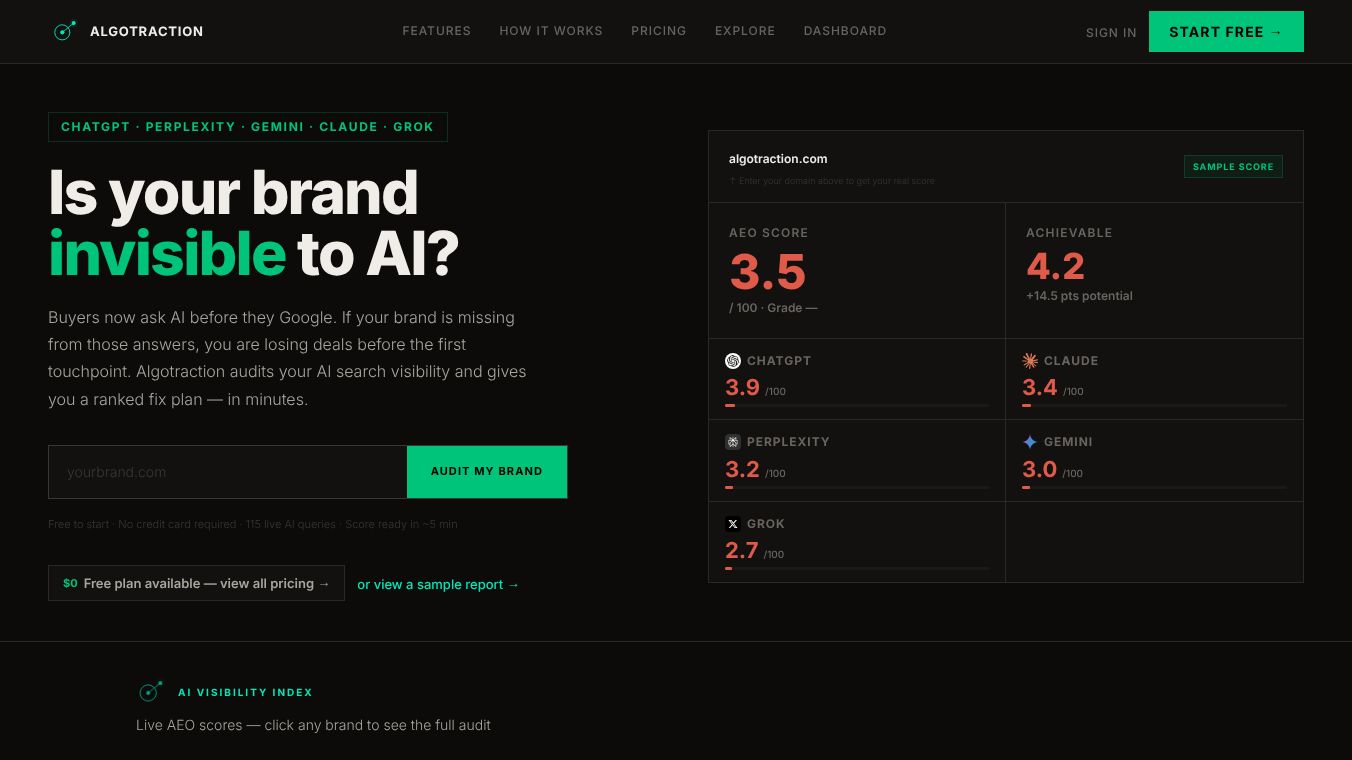This screenshot has height=760, width=1352.
Task: Click the AEO Score 3.5 value
Action: (768, 271)
